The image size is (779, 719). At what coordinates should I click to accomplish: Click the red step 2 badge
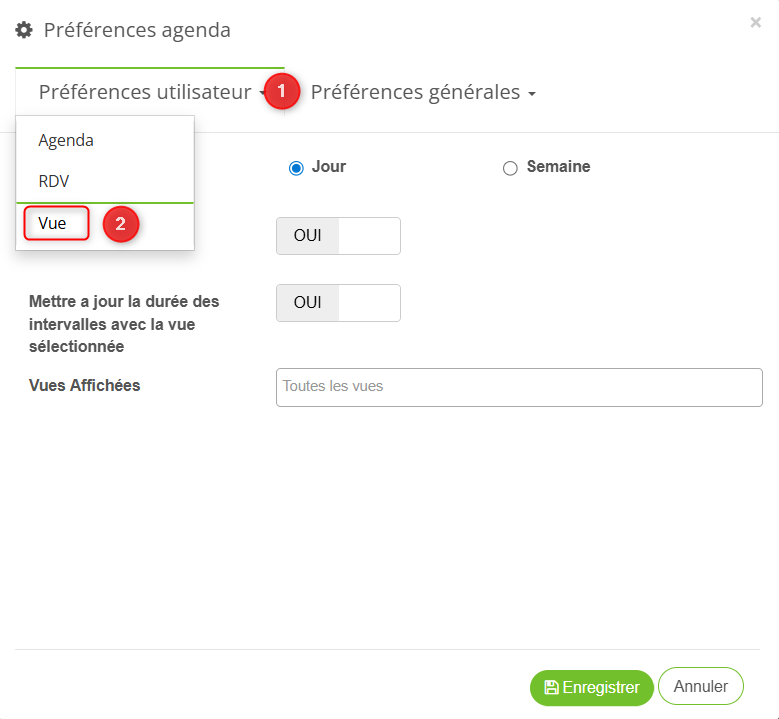click(x=120, y=224)
